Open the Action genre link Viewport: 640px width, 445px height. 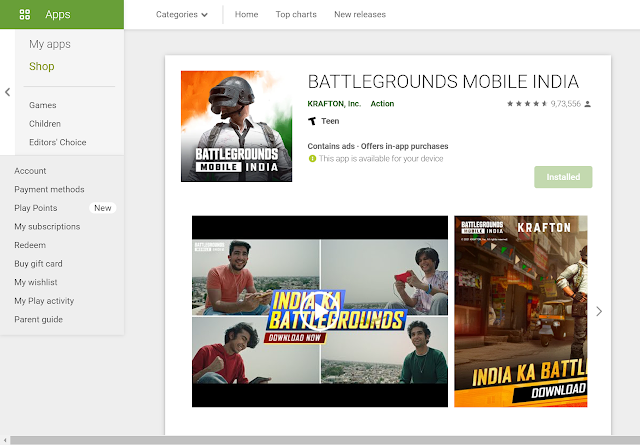pyautogui.click(x=382, y=104)
